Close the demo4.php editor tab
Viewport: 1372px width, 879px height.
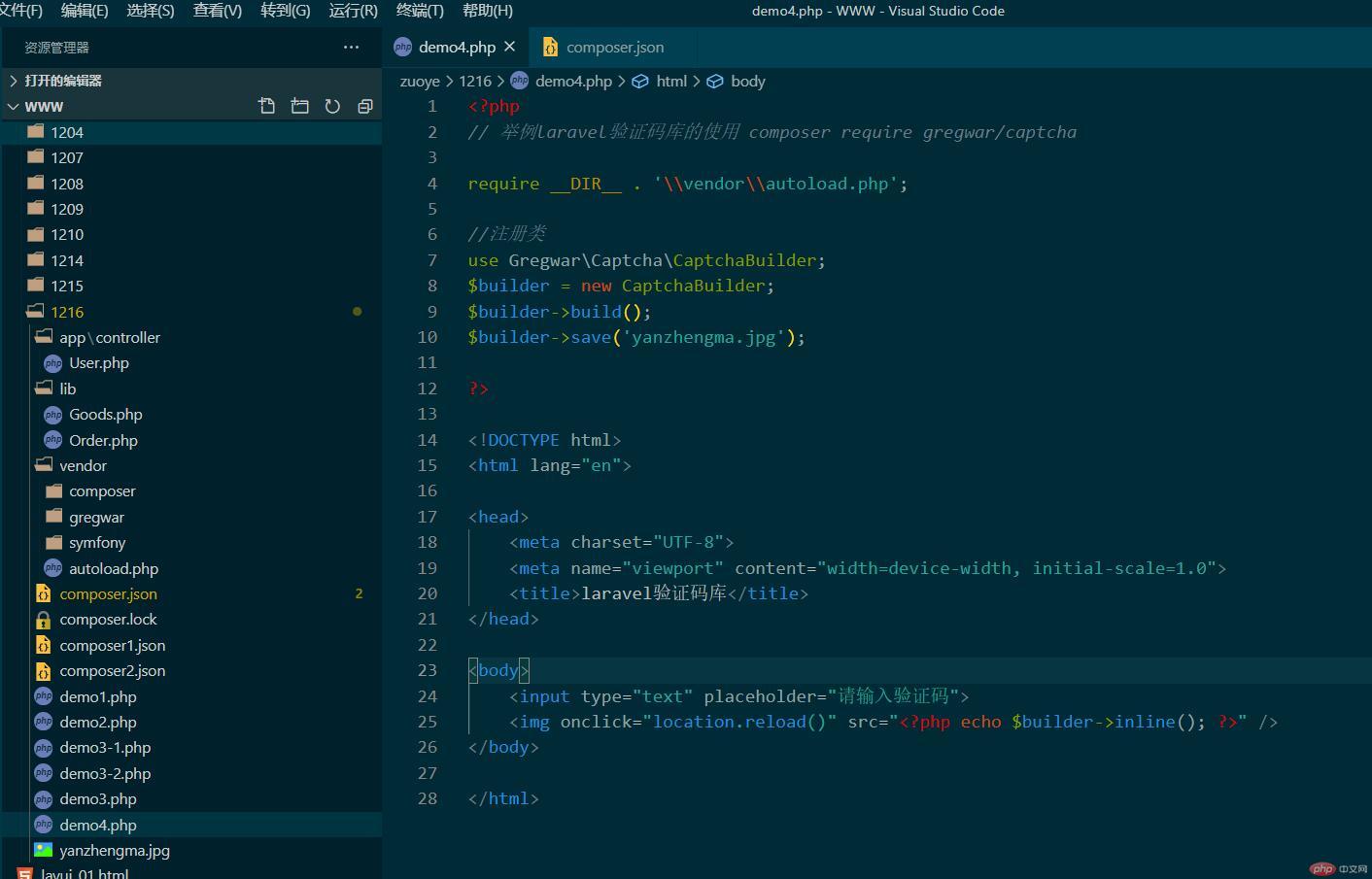pos(509,47)
